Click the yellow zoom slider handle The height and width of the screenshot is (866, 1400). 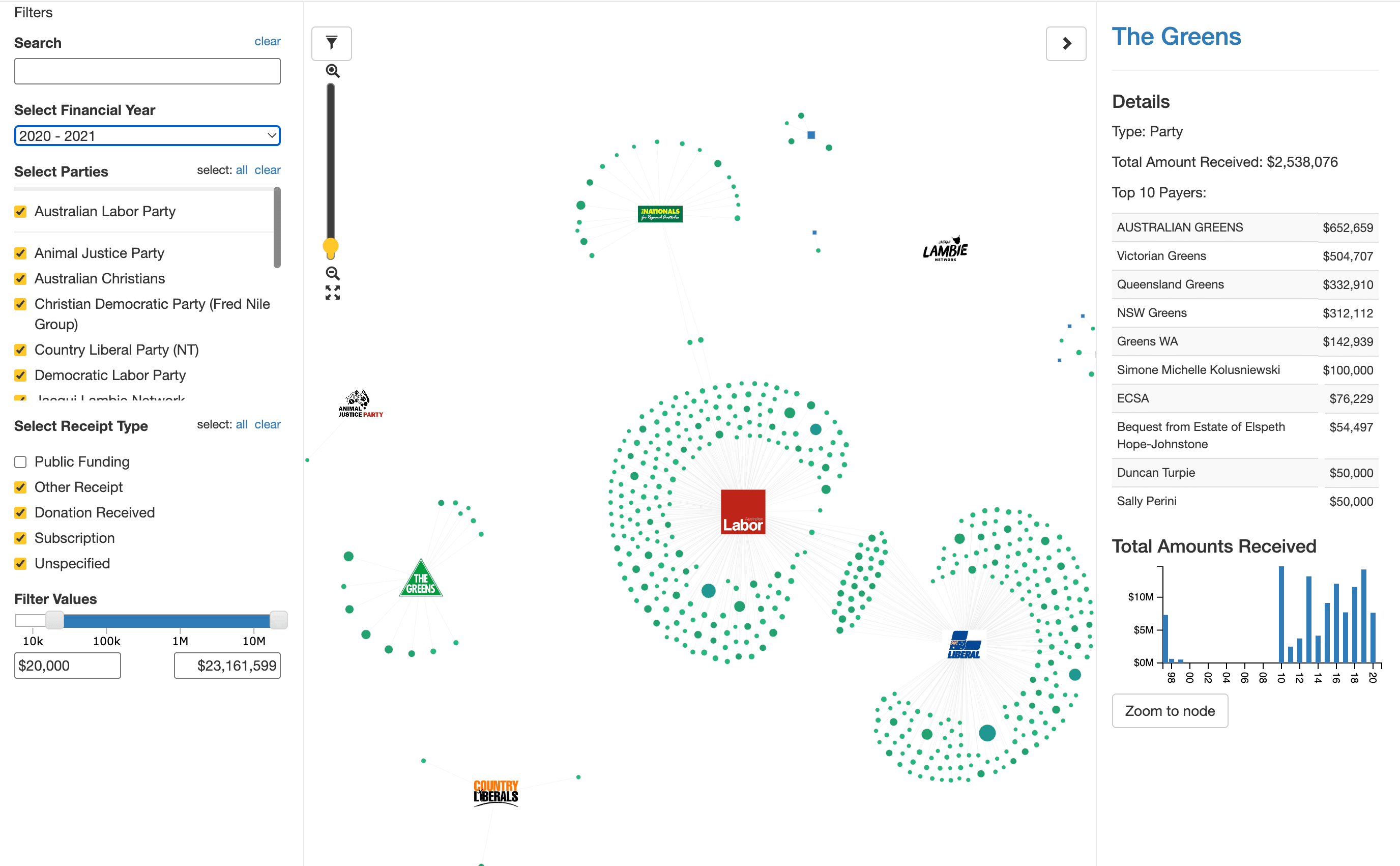[x=330, y=247]
